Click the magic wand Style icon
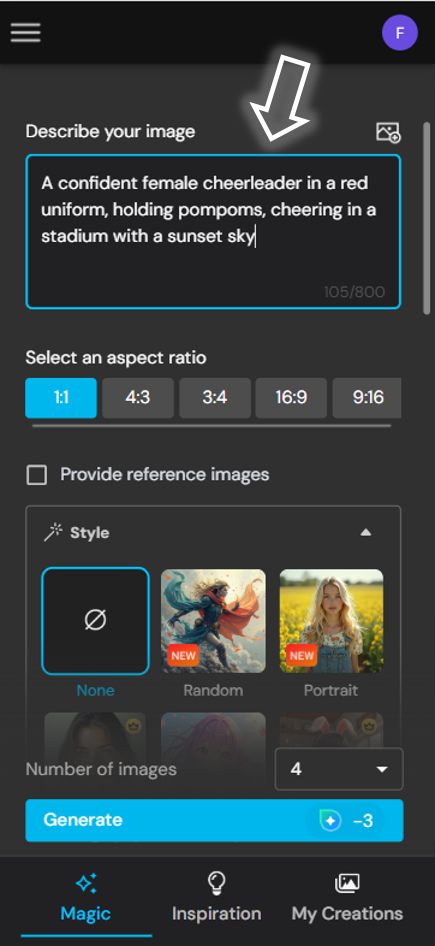The height and width of the screenshot is (946, 435). (x=53, y=533)
